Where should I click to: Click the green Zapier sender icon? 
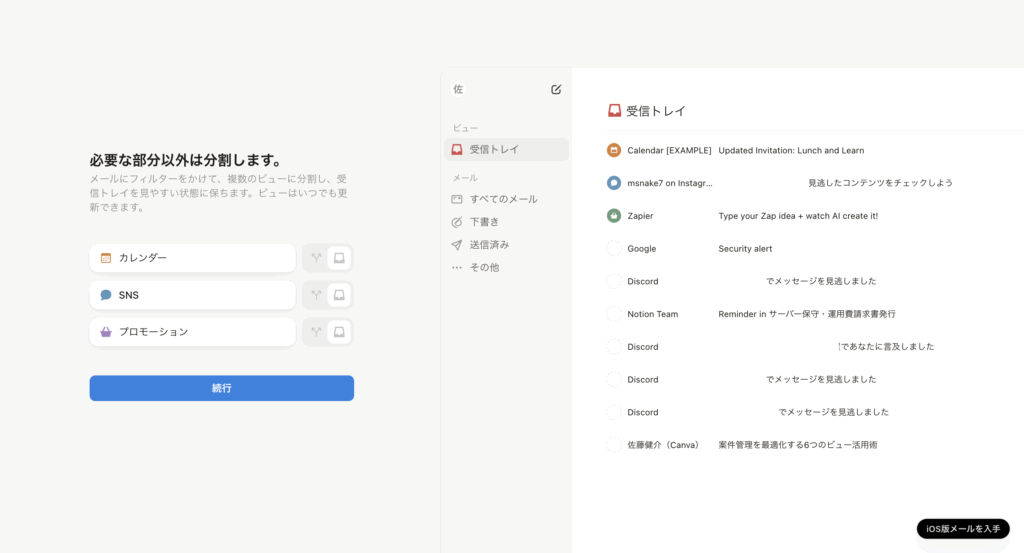point(614,215)
